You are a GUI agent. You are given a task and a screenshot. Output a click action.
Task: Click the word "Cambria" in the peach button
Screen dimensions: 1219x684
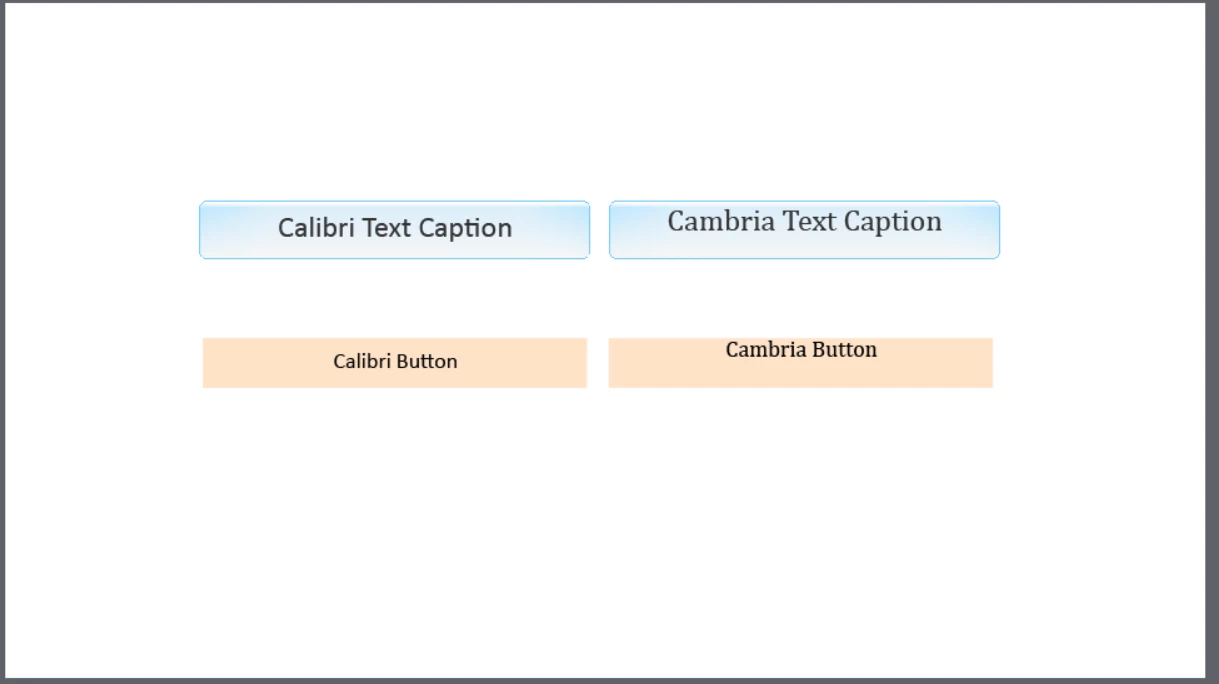click(765, 349)
